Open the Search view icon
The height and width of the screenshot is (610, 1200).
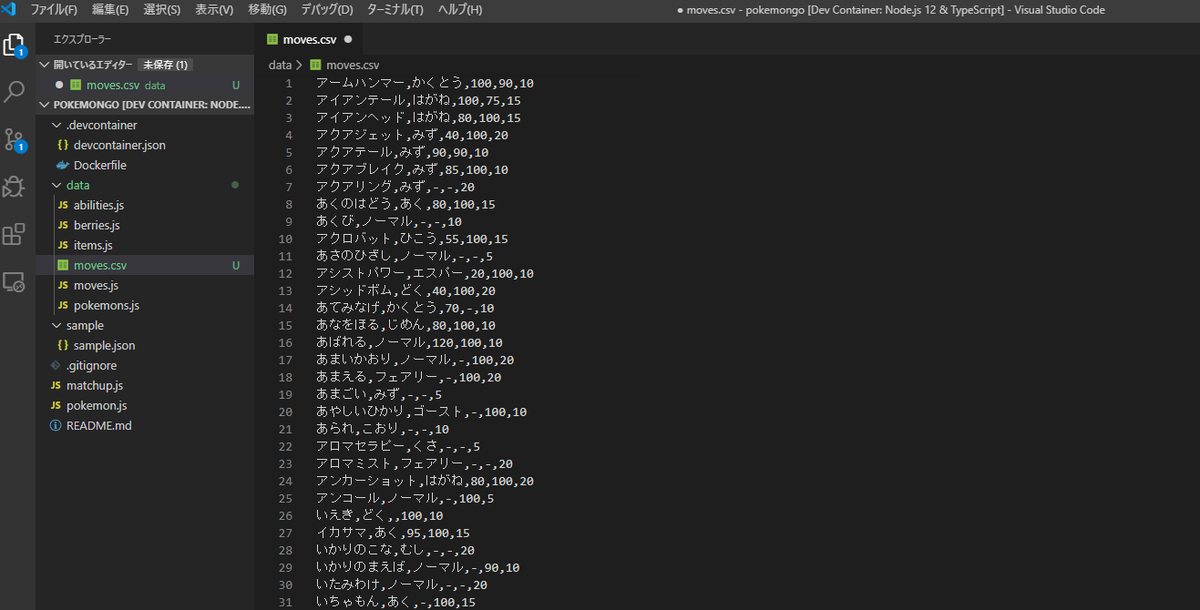point(15,92)
